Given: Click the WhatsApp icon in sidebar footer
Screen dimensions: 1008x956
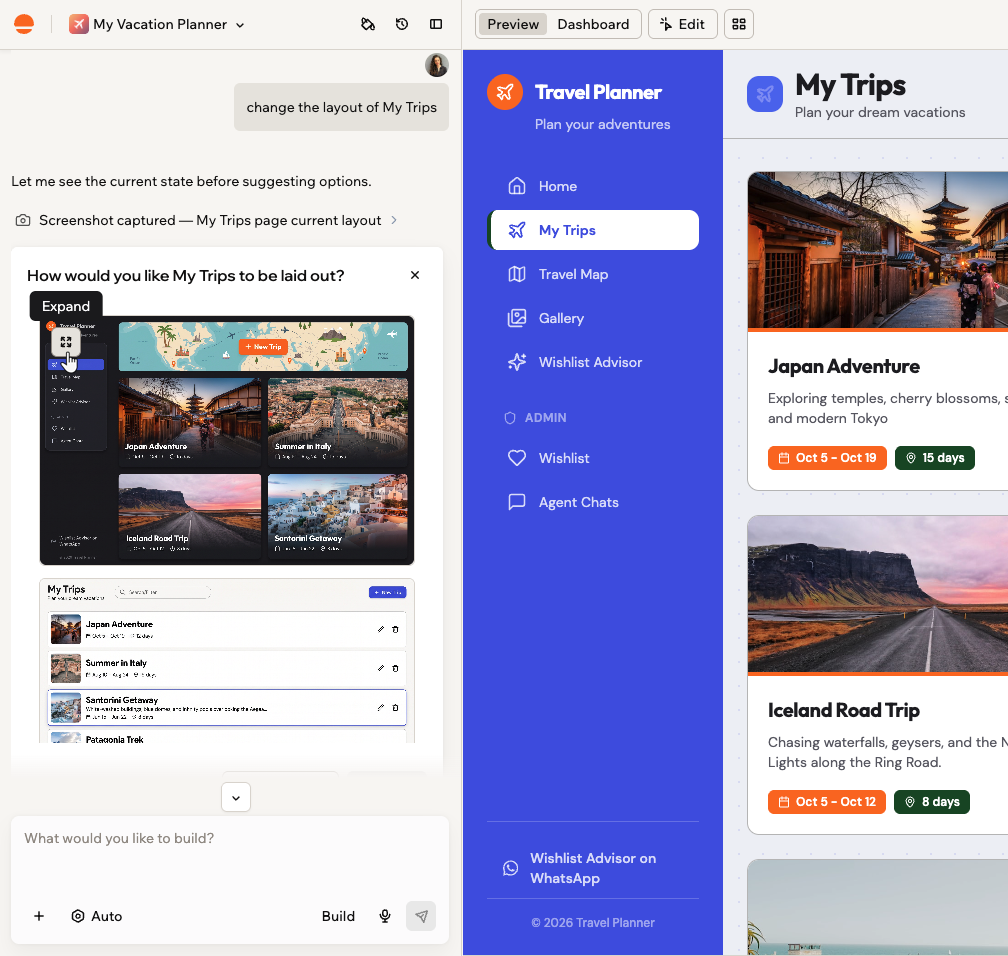Looking at the screenshot, I should coord(510,868).
